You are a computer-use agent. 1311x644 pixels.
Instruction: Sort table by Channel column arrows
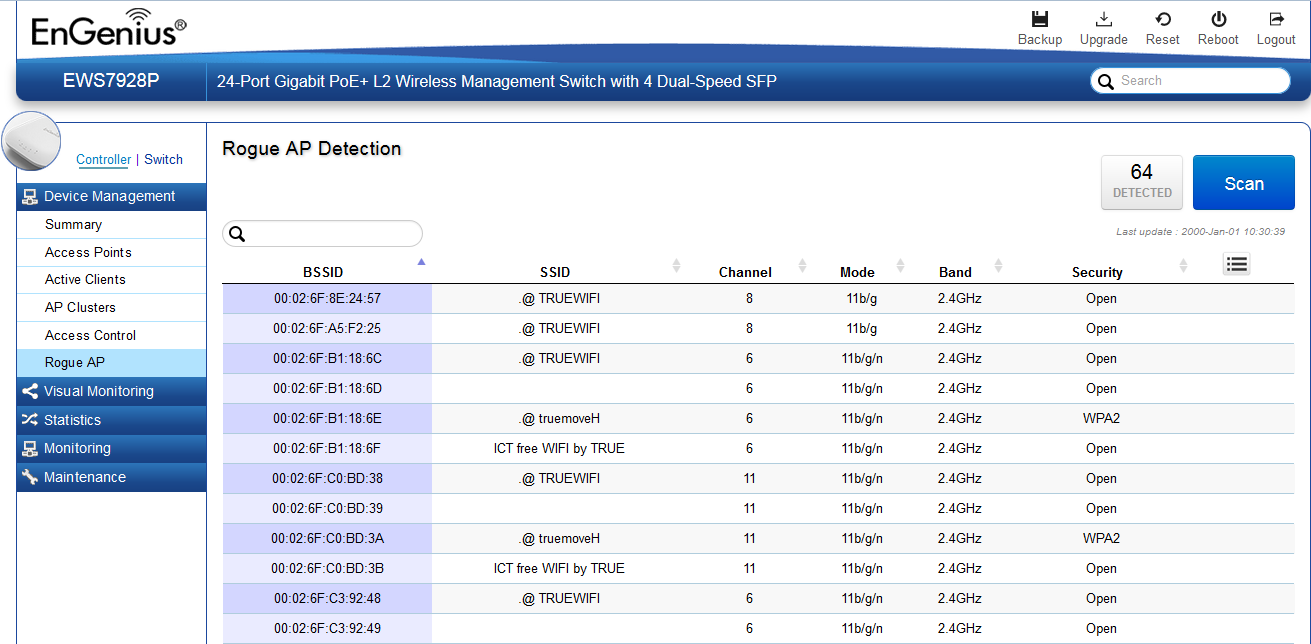pyautogui.click(x=802, y=266)
